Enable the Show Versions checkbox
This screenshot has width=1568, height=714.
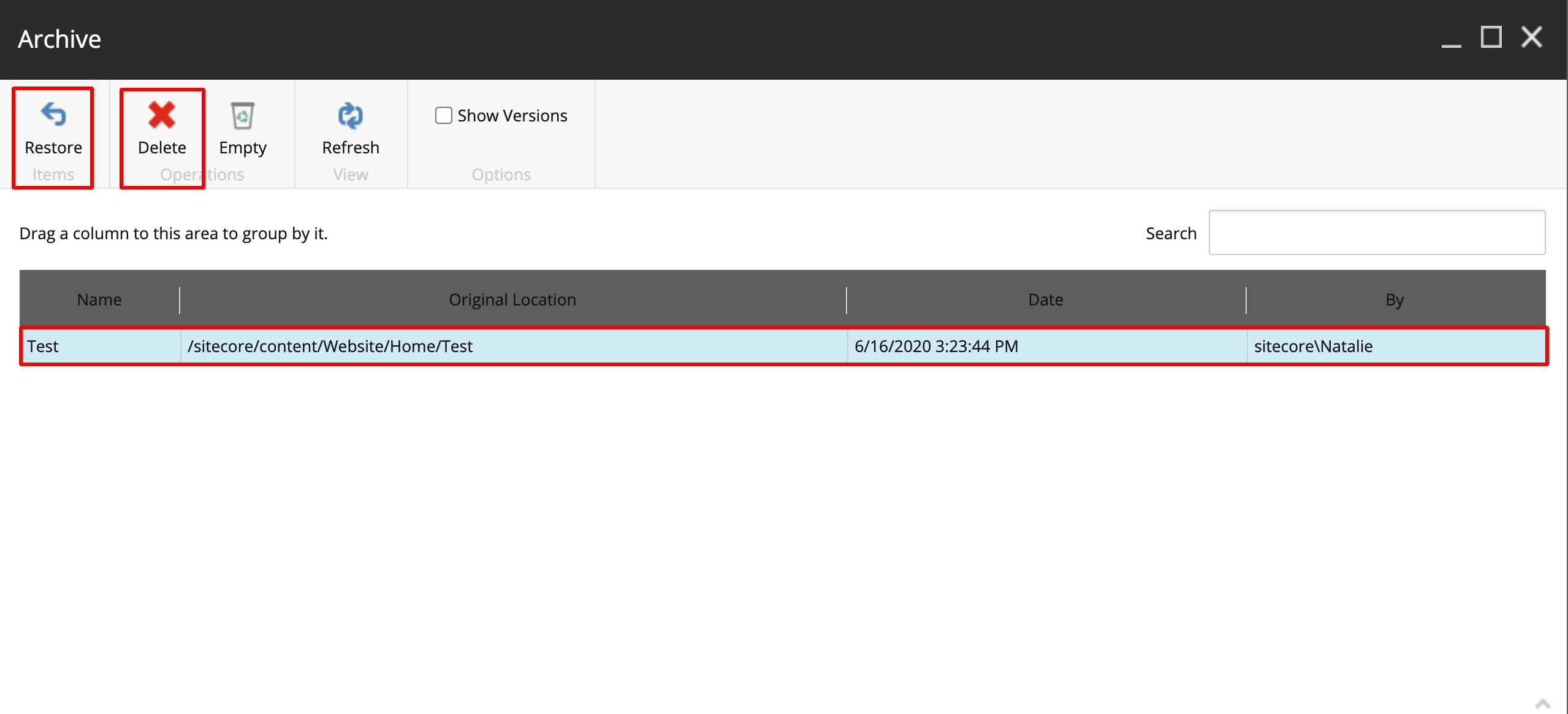[x=443, y=115]
